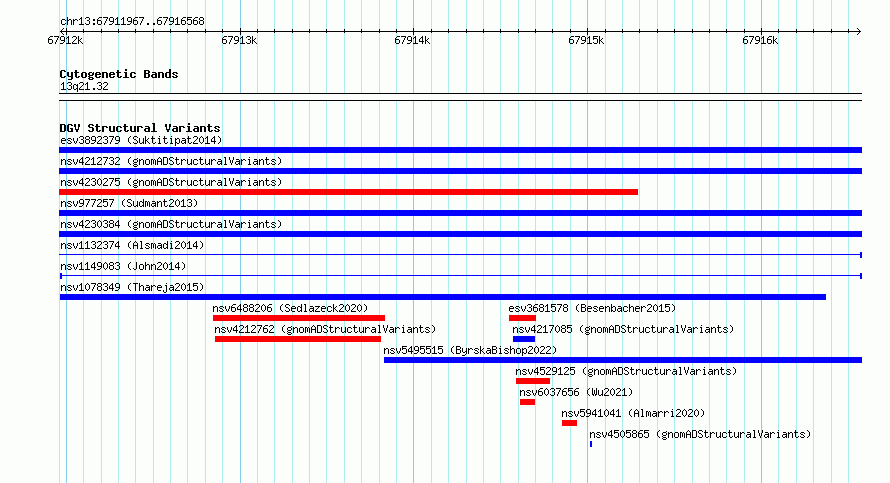890x483 pixels.
Task: Click the red bar for nsv4529125
Action: [x=533, y=381]
